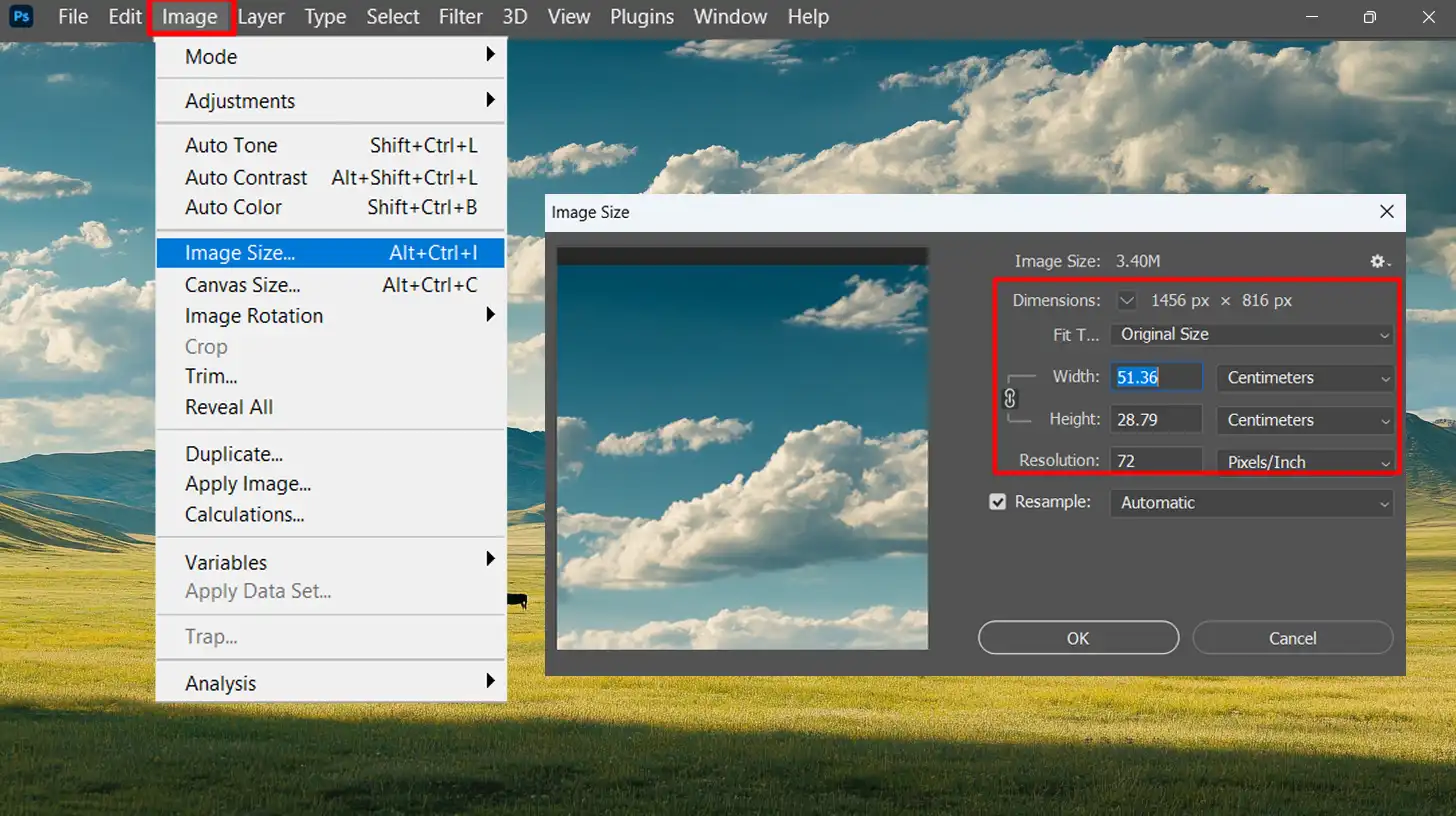
Task: Open the File menu
Action: pyautogui.click(x=73, y=17)
